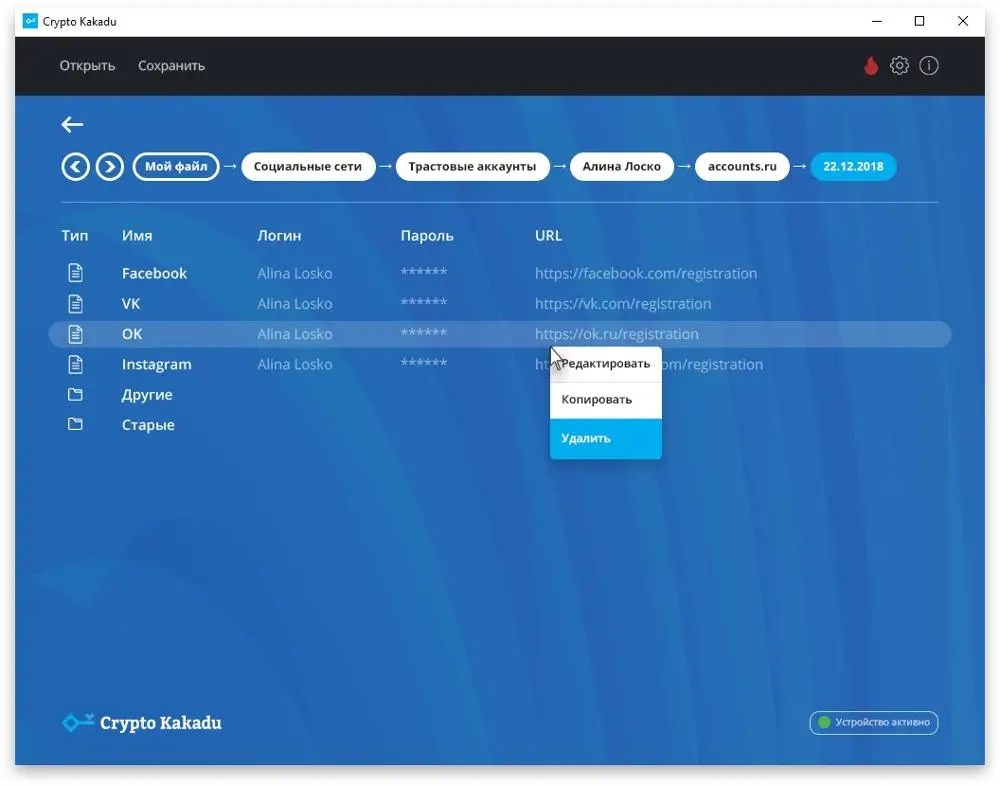Image resolution: width=1000 pixels, height=786 pixels.
Task: Click the Crypto Kakadu key logo at bottom
Action: click(x=142, y=722)
